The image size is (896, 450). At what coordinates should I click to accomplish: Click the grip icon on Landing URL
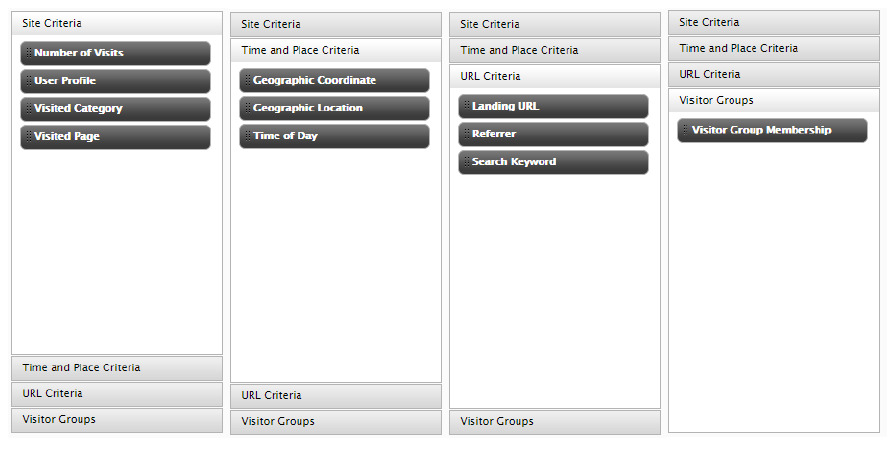466,106
